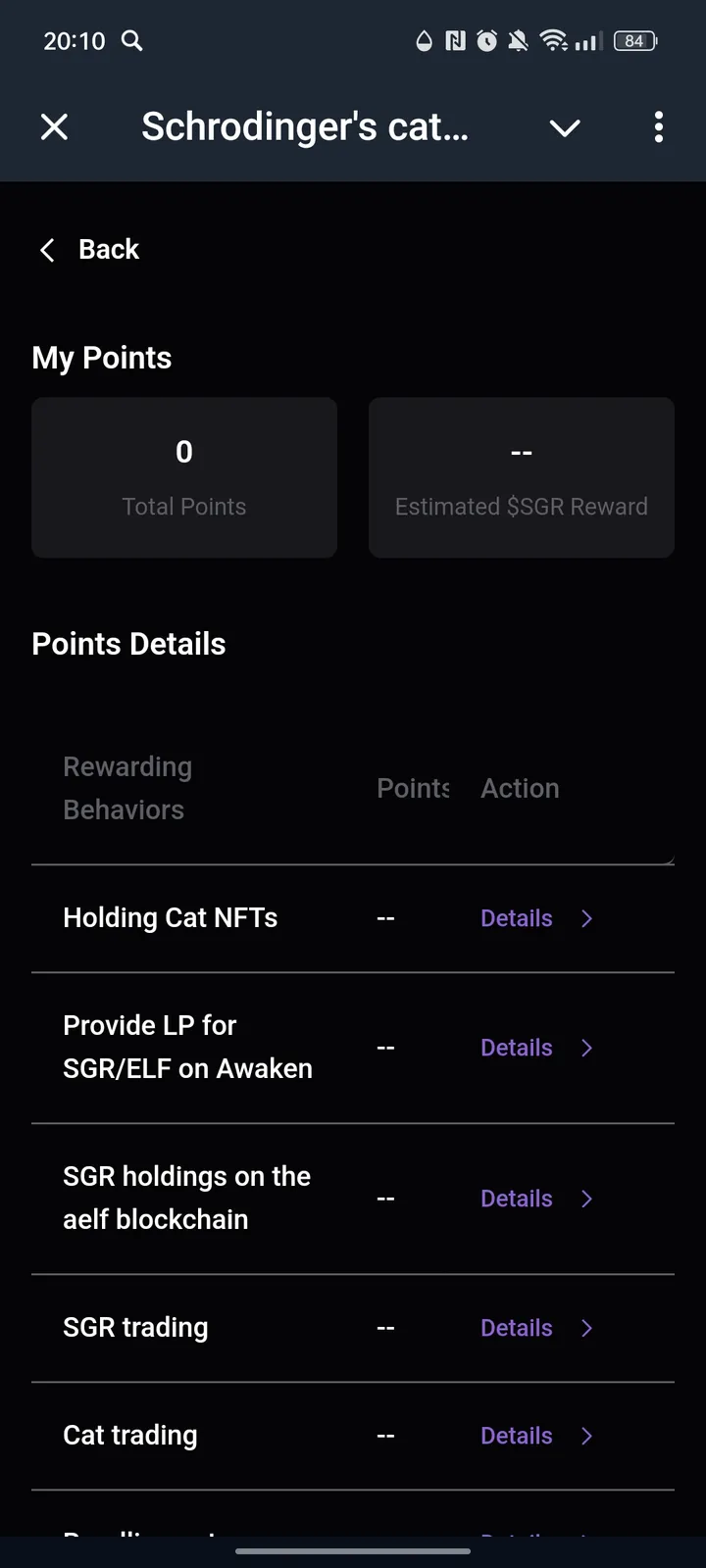Close the Schrodinger's cat webview
This screenshot has height=1568, width=706.
tap(55, 126)
